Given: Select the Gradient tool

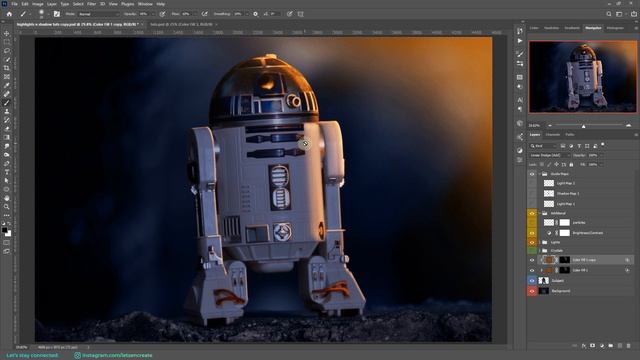Looking at the screenshot, I should coord(7,138).
